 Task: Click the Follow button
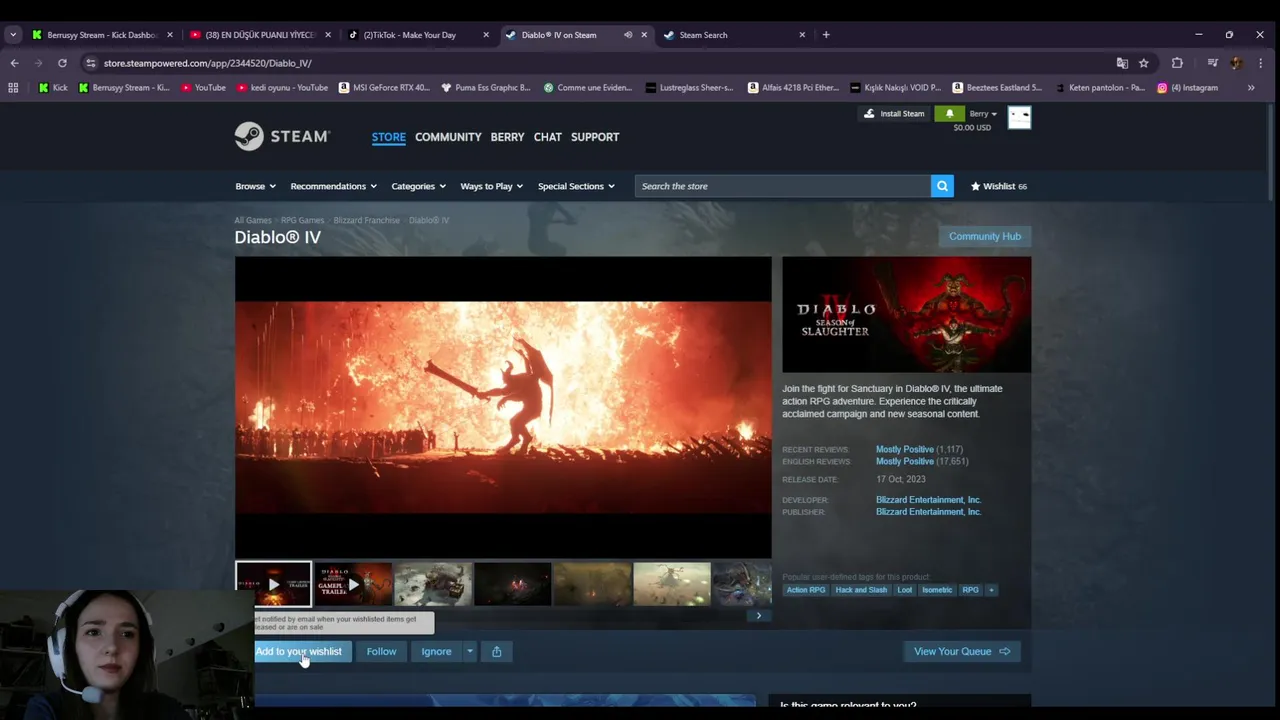(381, 652)
